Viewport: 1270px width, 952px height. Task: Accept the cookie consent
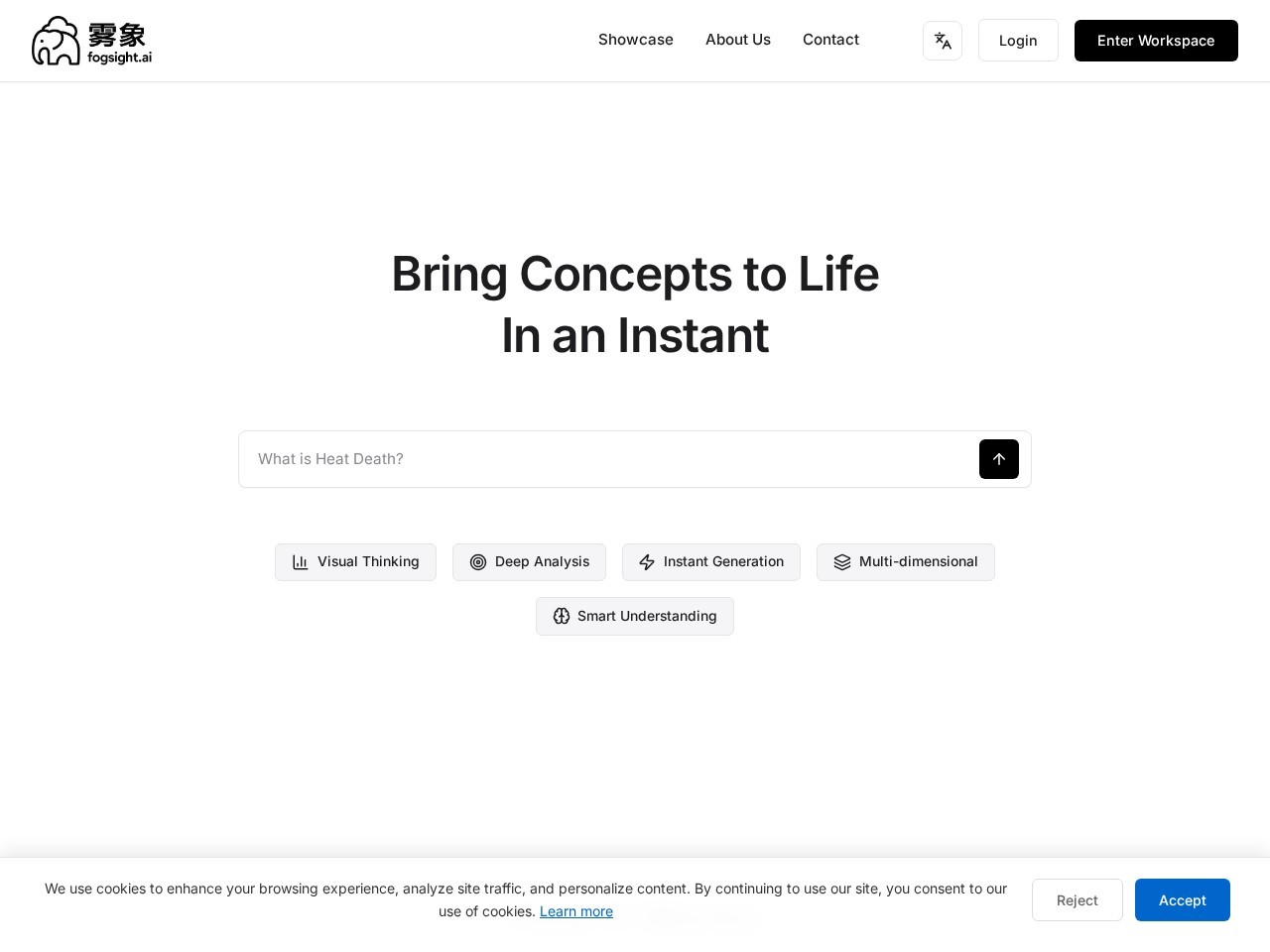point(1182,900)
